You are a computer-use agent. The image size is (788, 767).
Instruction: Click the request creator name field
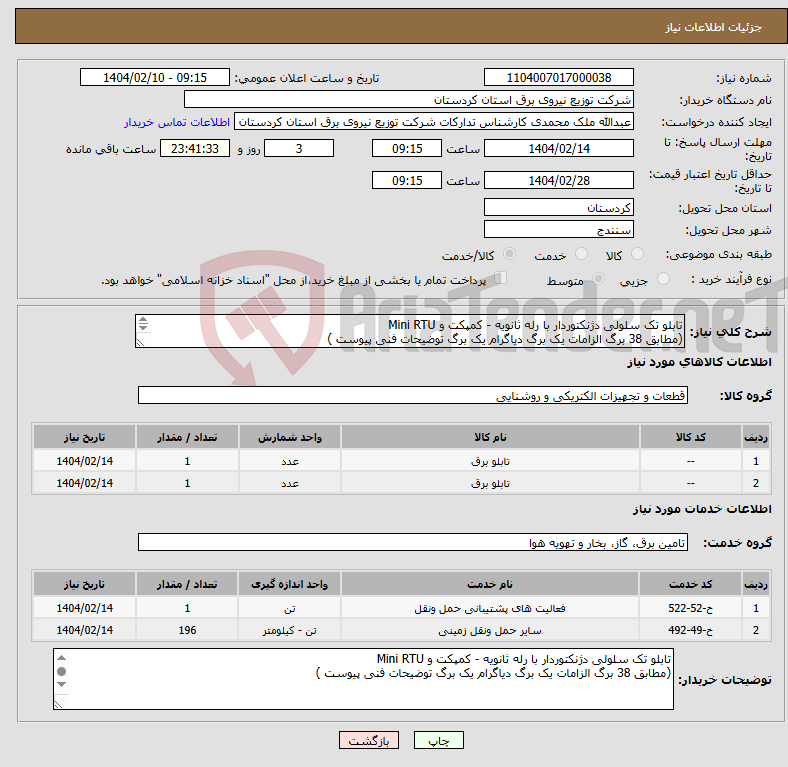coord(434,122)
